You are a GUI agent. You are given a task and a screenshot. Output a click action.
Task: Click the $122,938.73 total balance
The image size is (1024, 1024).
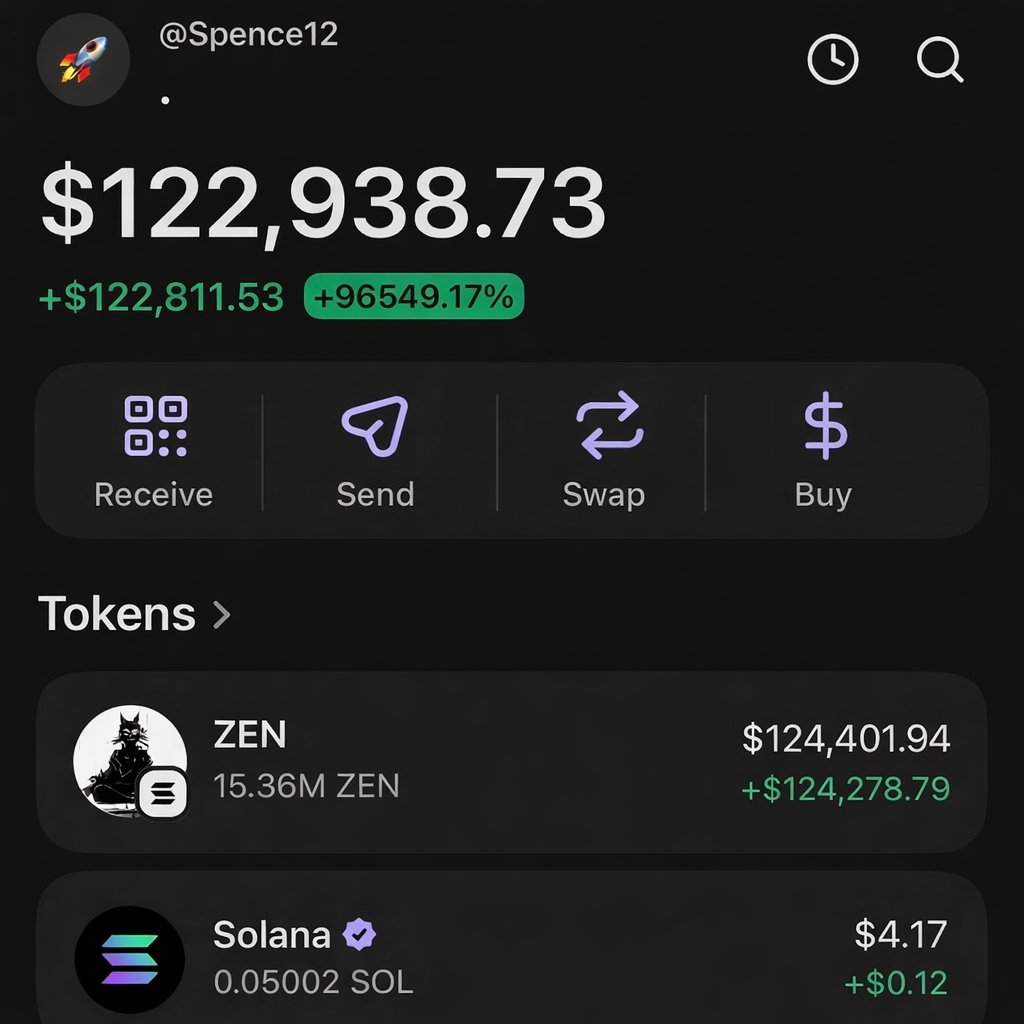[x=323, y=205]
